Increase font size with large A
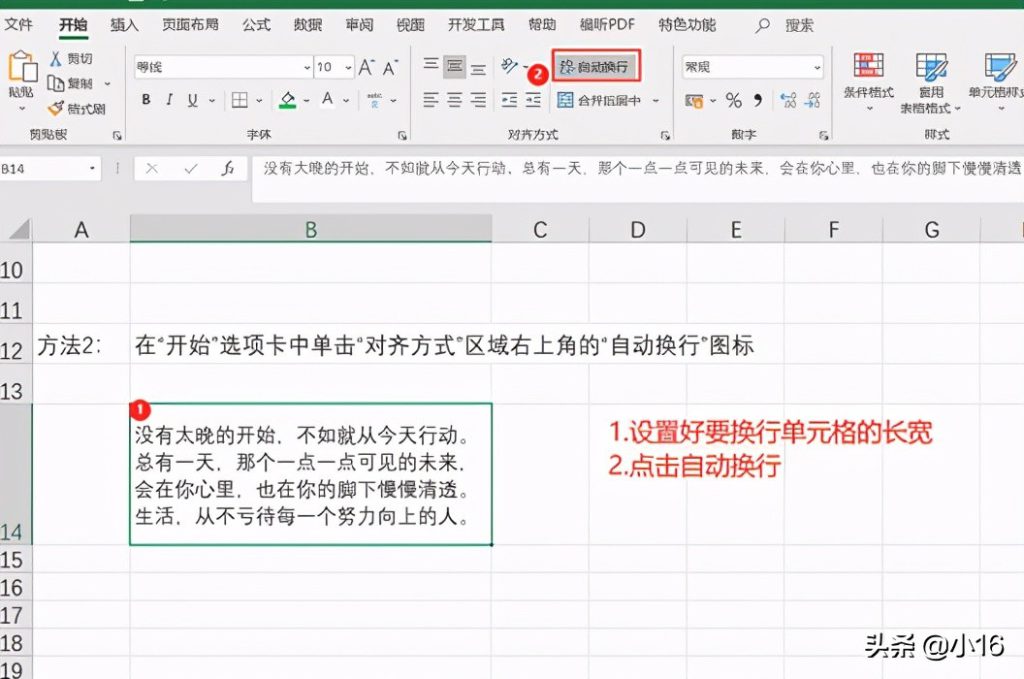The image size is (1024, 679). tap(366, 67)
